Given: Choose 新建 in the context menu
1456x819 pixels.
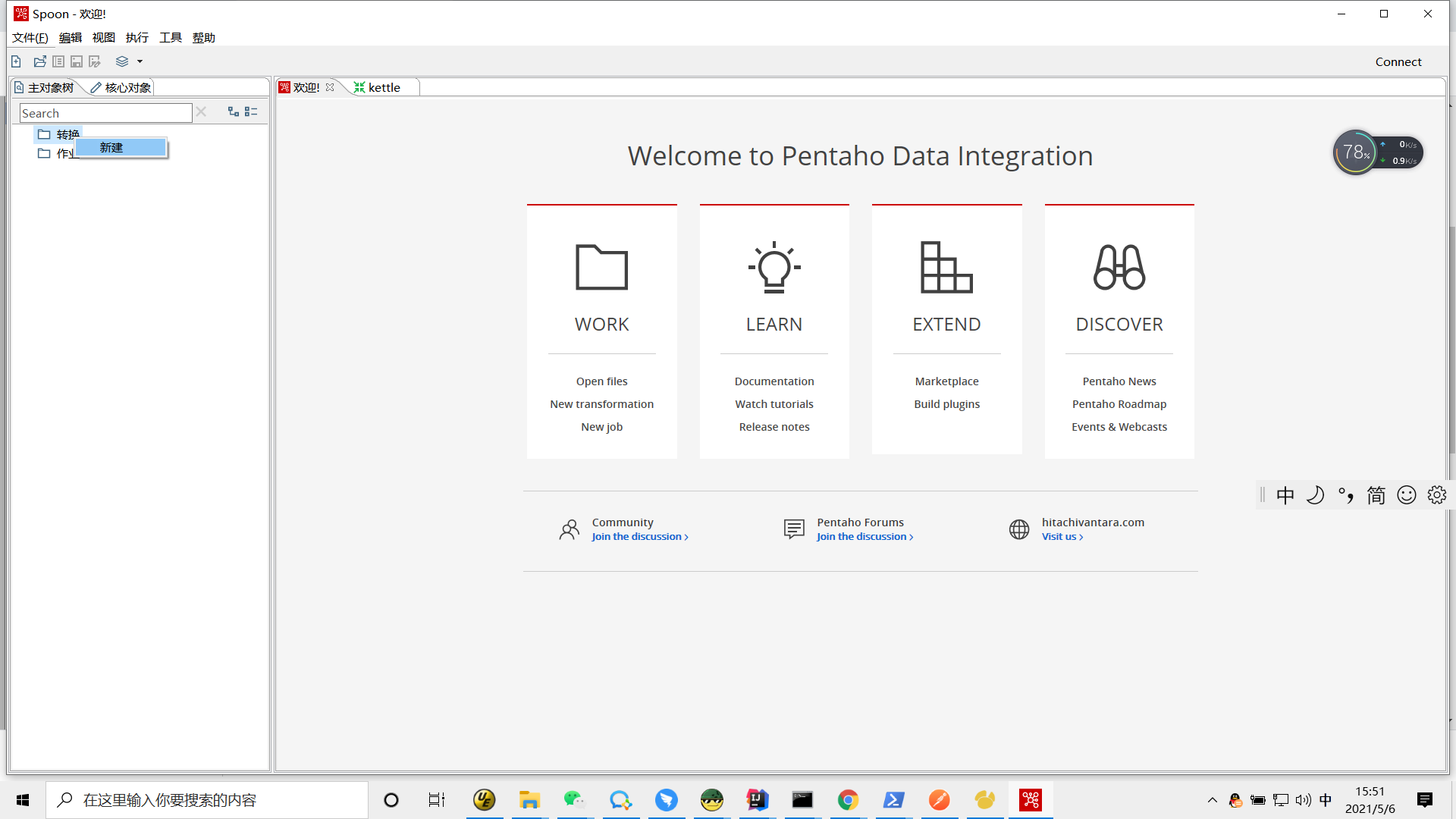Looking at the screenshot, I should click(121, 148).
